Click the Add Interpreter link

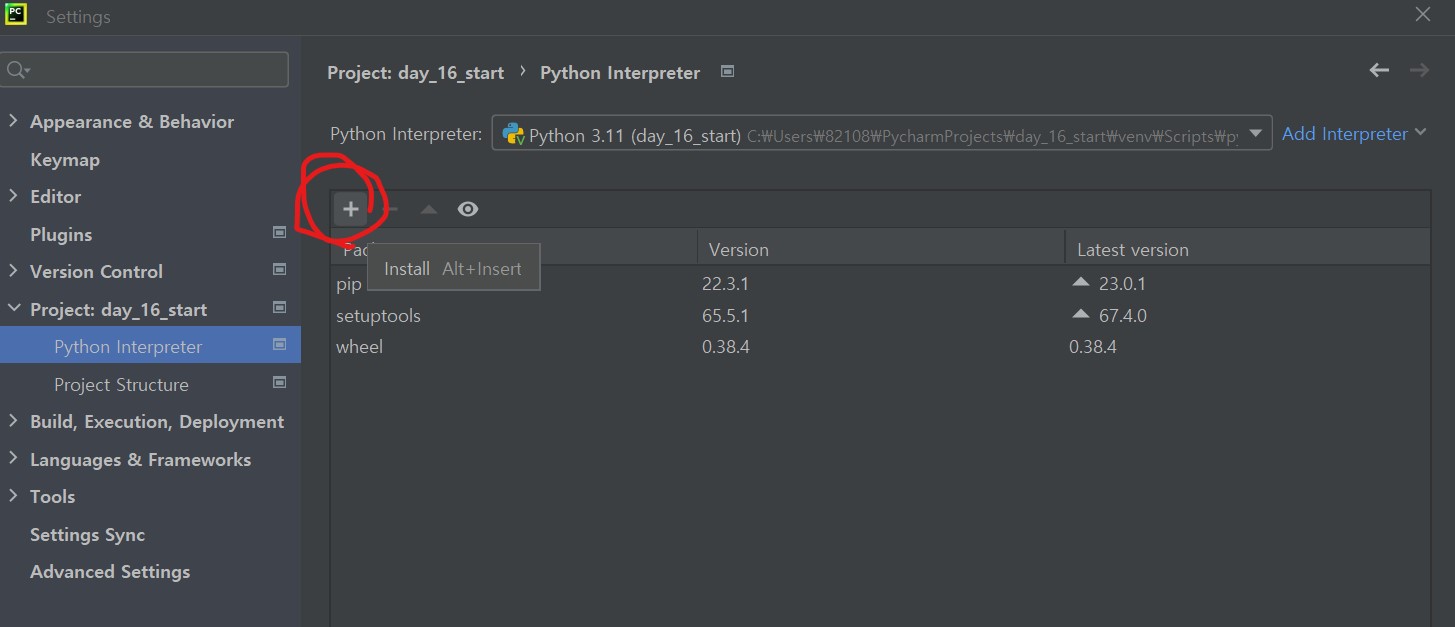1344,134
